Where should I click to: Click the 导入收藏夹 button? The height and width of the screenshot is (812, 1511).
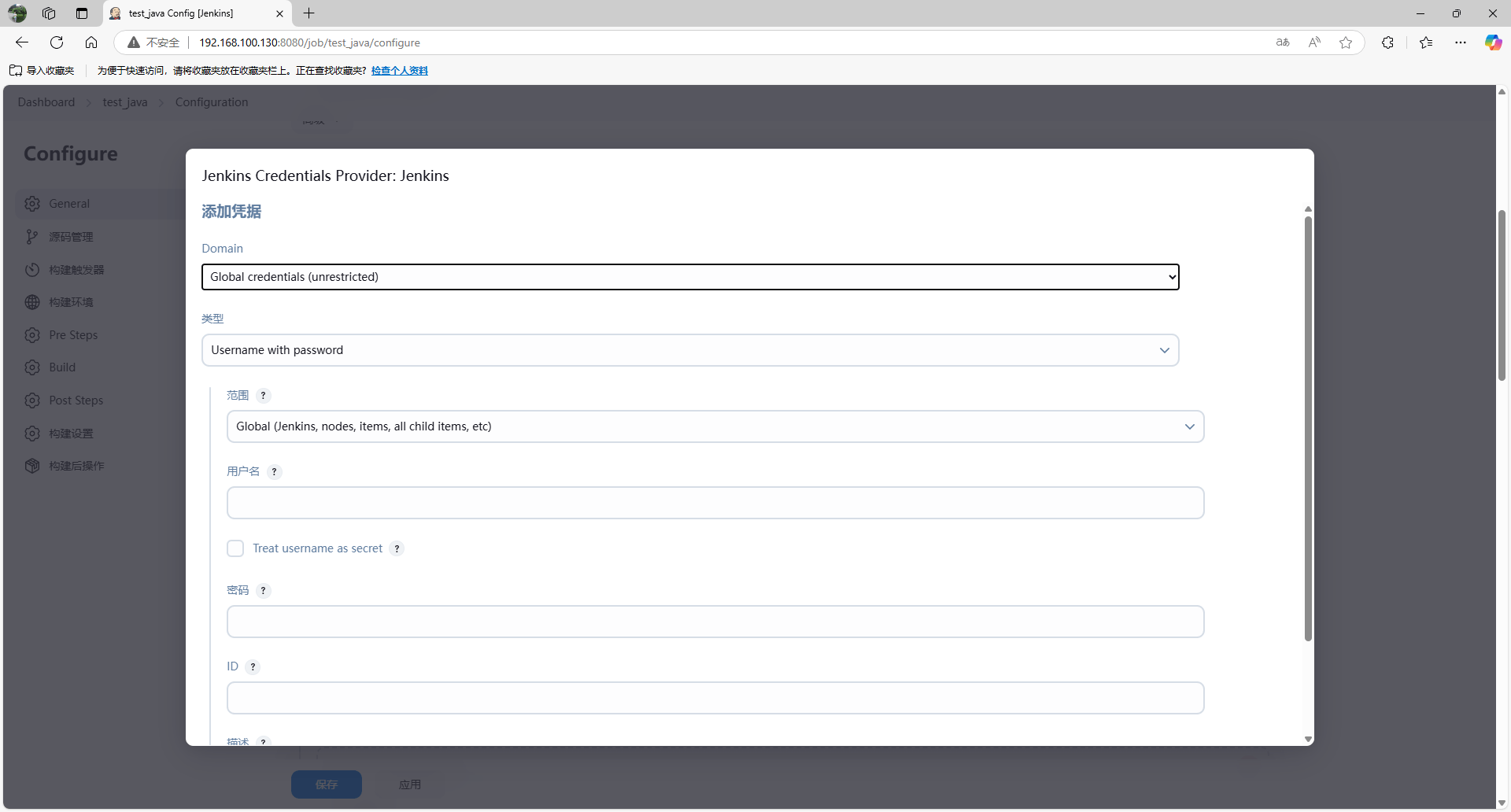pos(42,71)
